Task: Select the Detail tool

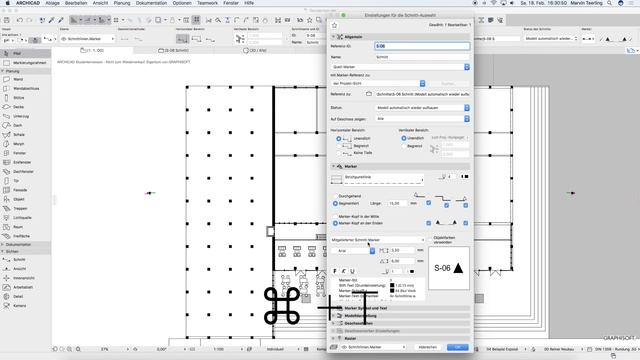Action: 25,297
